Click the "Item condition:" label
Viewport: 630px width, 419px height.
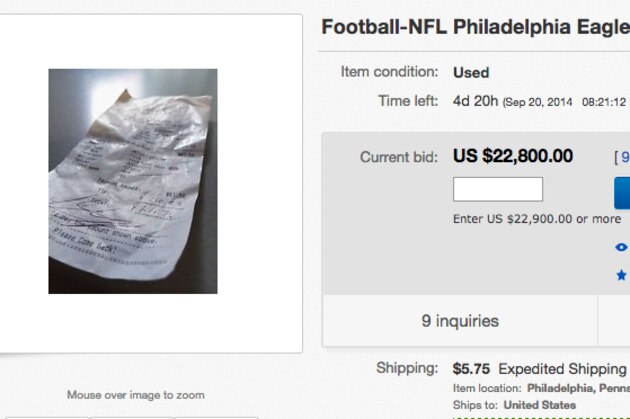point(389,72)
